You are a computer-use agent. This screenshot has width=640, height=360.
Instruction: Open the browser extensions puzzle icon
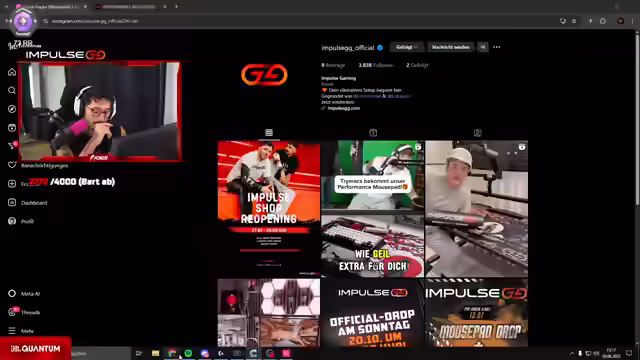point(603,21)
